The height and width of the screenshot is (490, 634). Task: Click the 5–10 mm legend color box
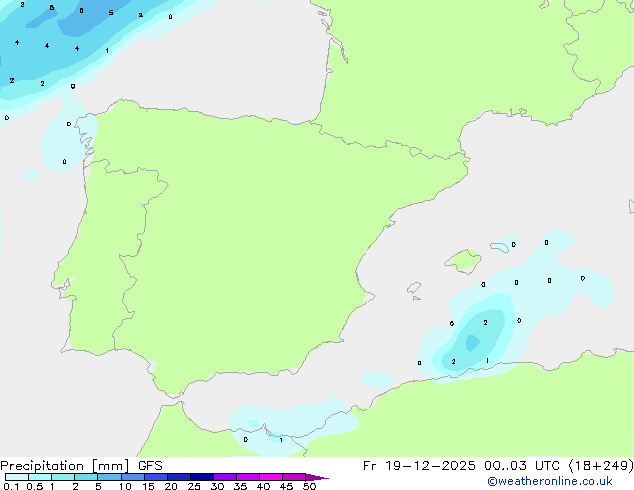pyautogui.click(x=109, y=477)
